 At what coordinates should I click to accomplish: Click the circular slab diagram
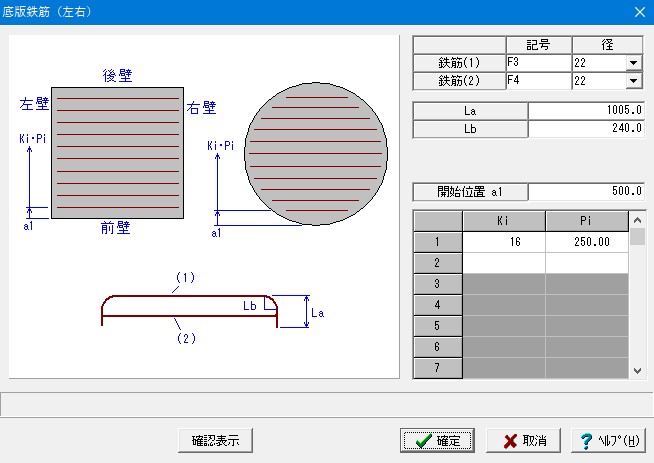pos(316,154)
